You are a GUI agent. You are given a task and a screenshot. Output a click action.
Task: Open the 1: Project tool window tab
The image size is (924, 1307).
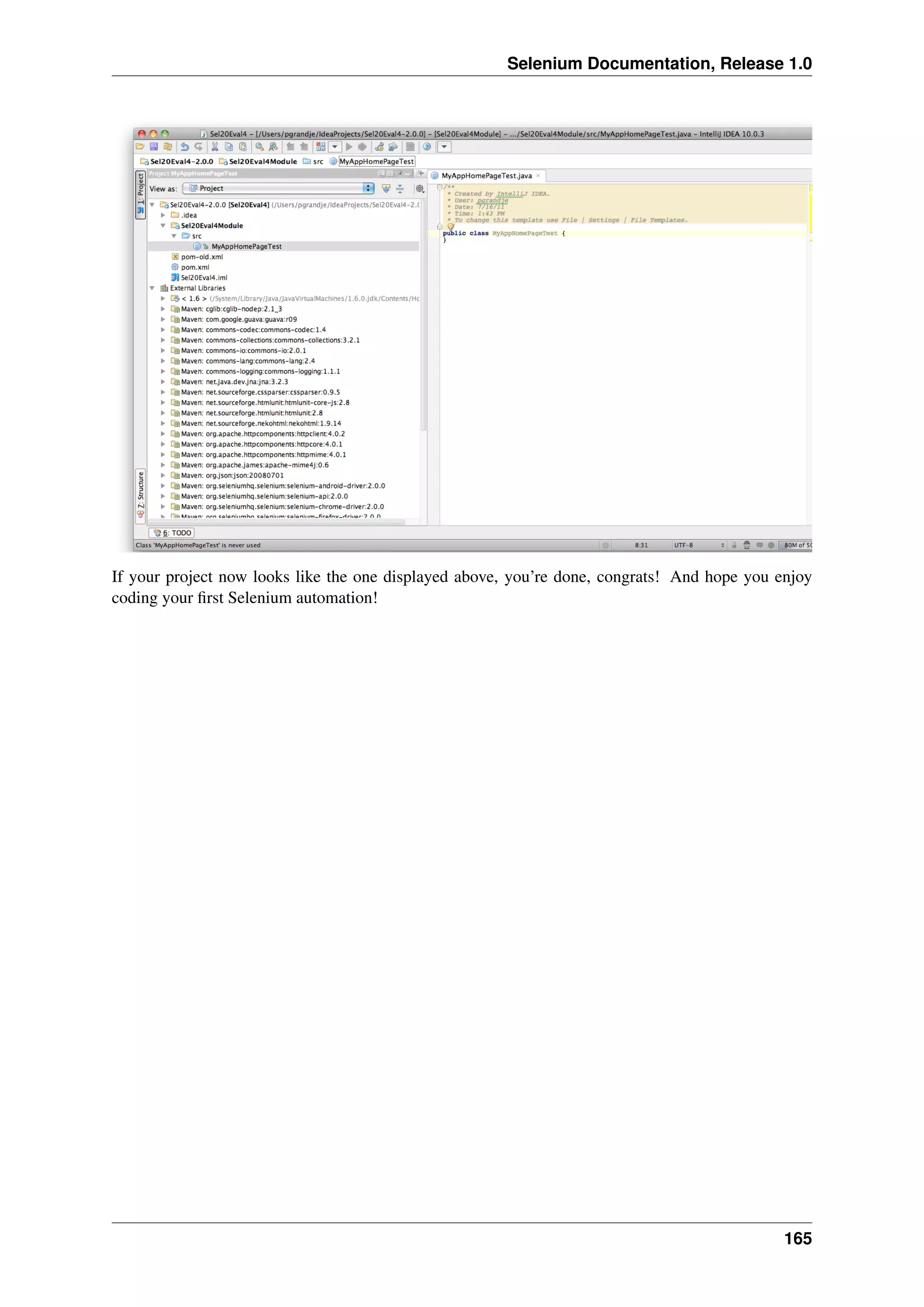140,194
